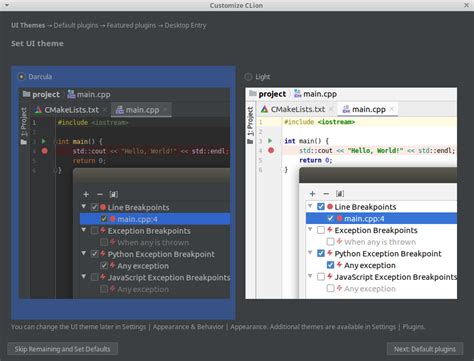Click 'return 0;' code line in Darcula preview

click(89, 161)
